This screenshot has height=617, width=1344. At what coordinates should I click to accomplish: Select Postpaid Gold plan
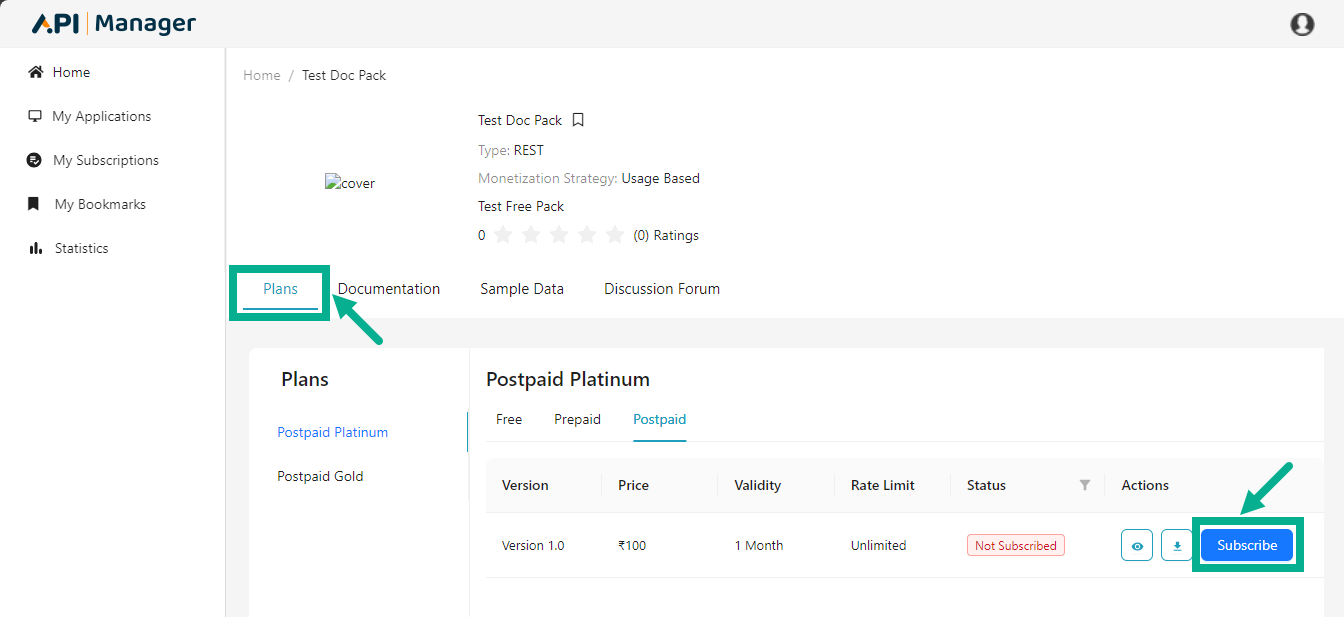click(x=320, y=476)
